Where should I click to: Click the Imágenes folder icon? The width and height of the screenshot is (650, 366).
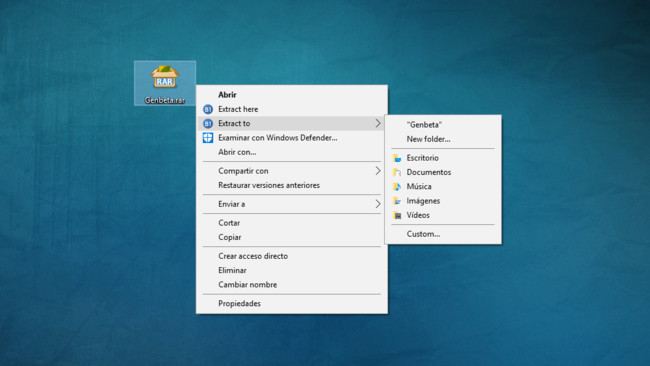tap(397, 201)
